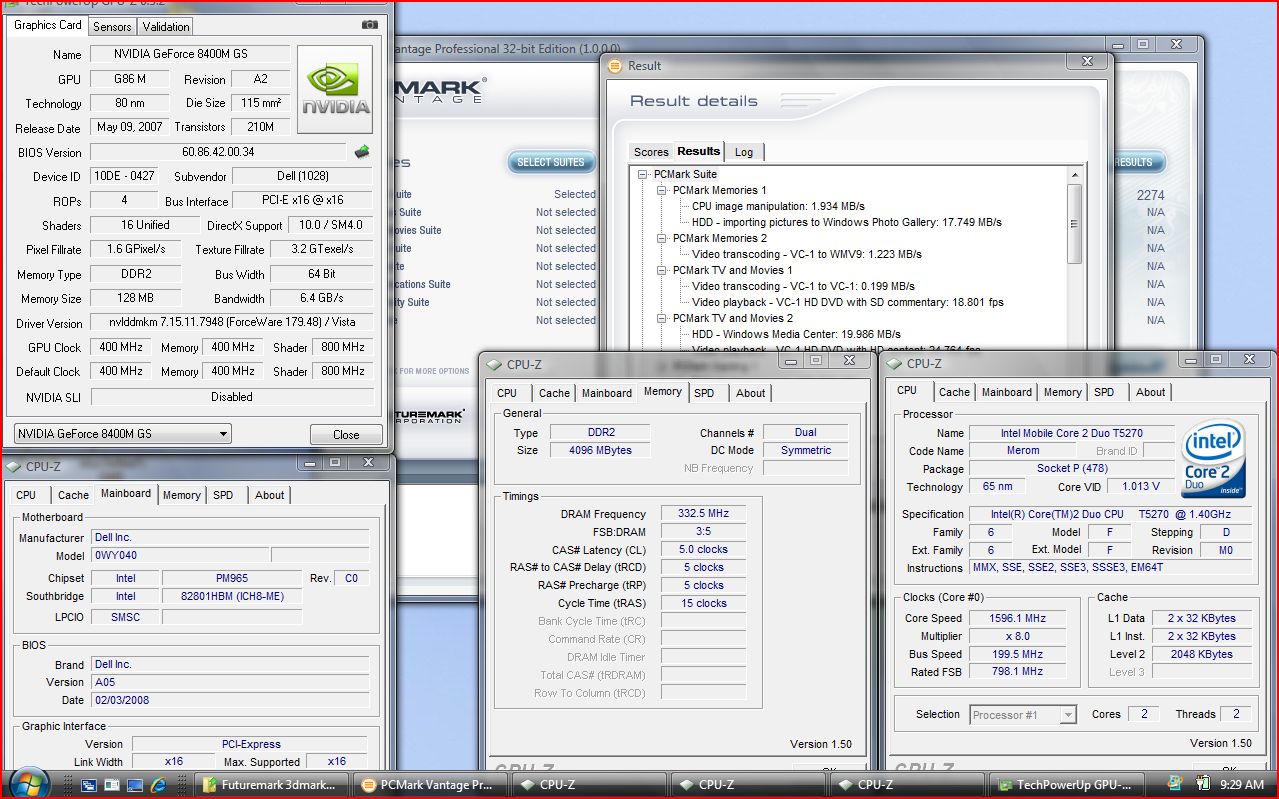
Task: Select 'HDD - Windows Media Center: 19.986 MB/s' row
Action: tap(796, 334)
